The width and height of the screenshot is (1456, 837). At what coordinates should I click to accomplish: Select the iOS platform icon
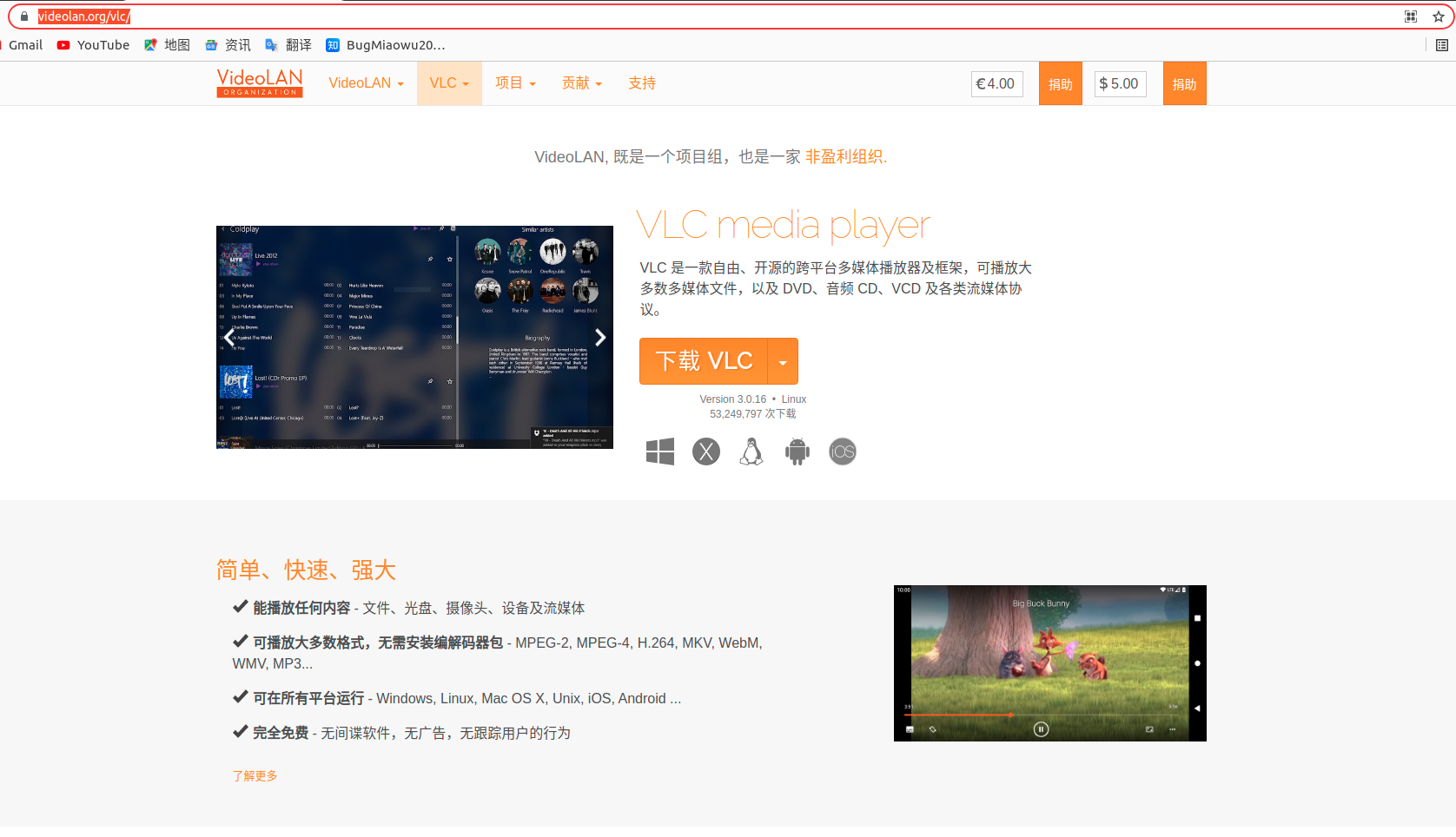click(x=843, y=451)
